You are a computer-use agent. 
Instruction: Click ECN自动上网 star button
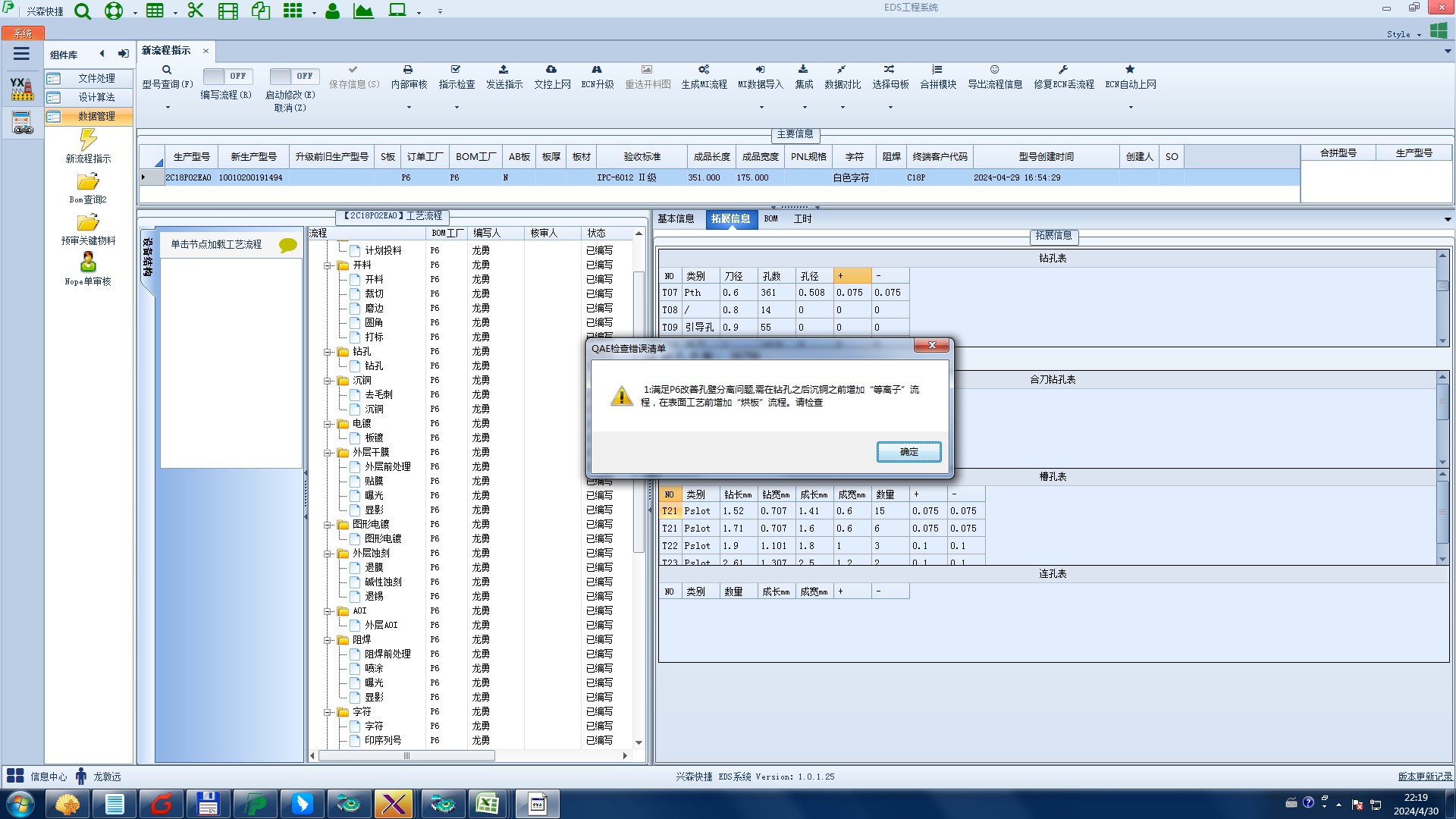[1130, 77]
